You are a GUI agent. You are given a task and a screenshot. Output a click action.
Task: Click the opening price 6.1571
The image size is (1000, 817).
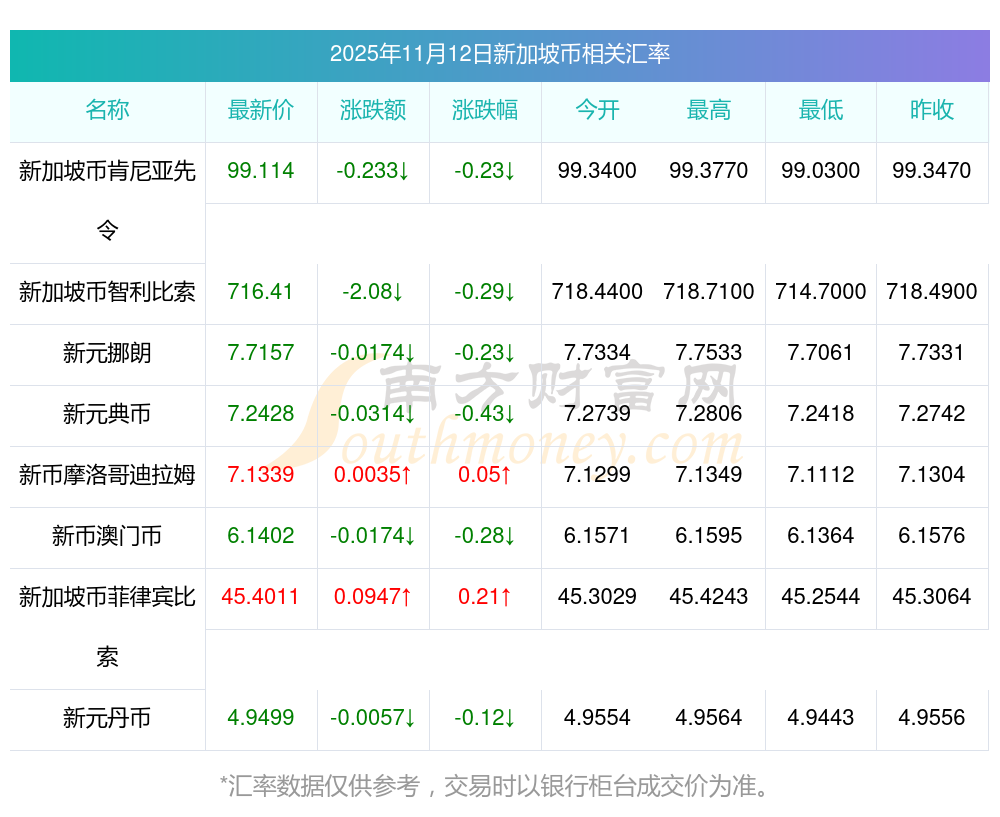[597, 536]
